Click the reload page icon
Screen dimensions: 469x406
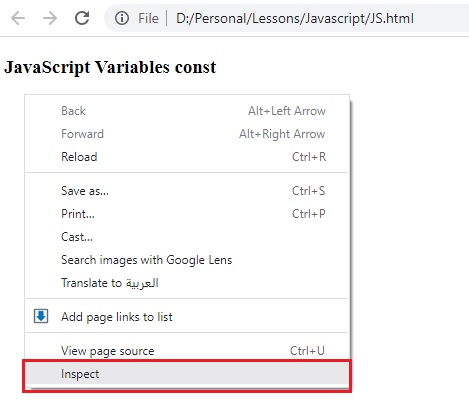82,18
